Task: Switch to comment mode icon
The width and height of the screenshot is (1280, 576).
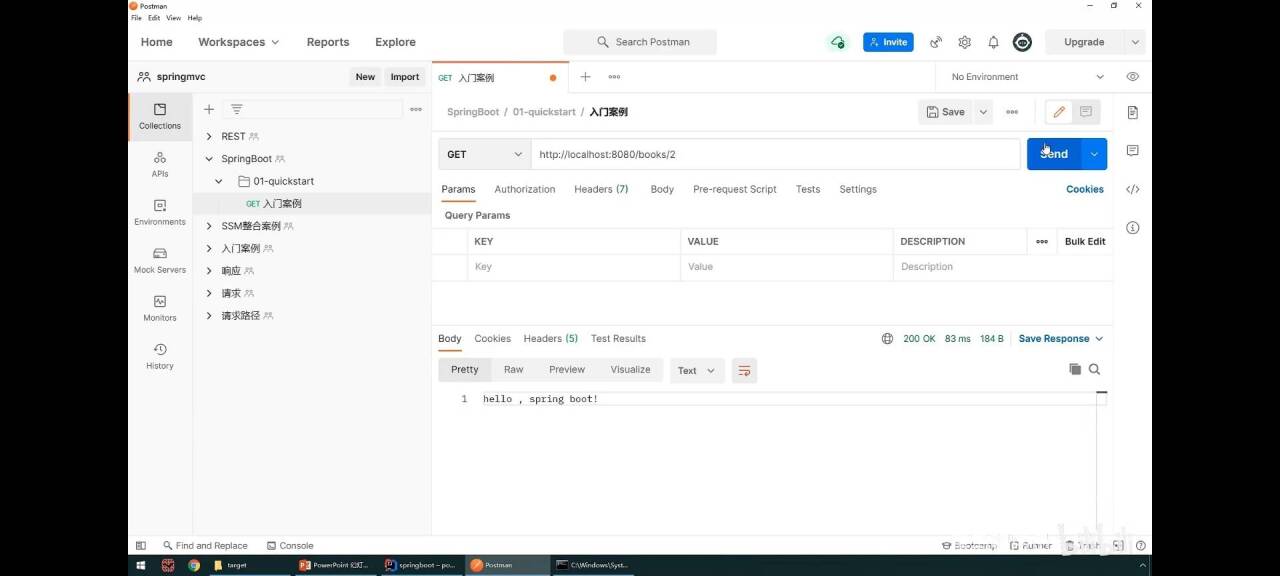Action: [x=1086, y=112]
